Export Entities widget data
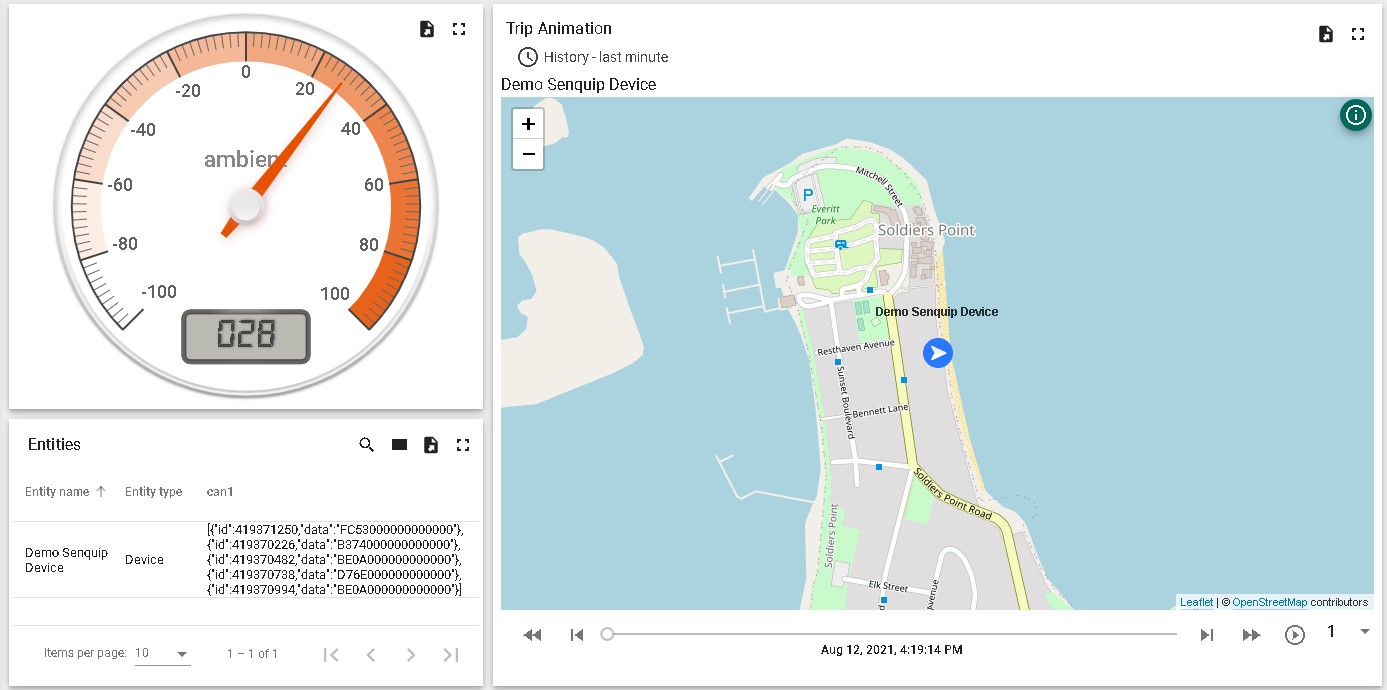 431,445
